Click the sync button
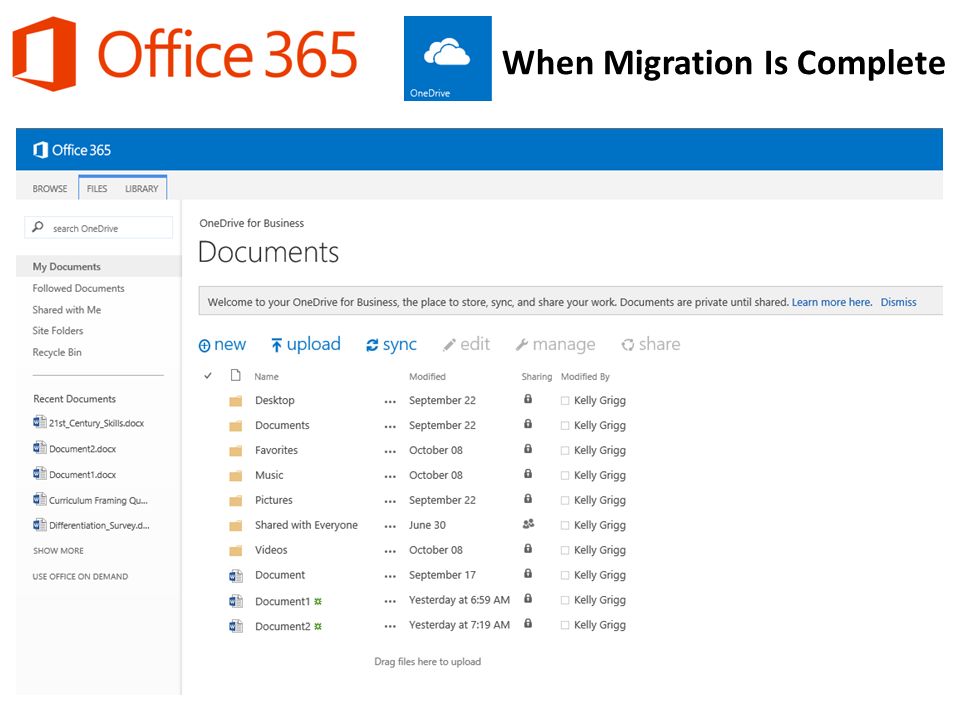 (x=391, y=345)
